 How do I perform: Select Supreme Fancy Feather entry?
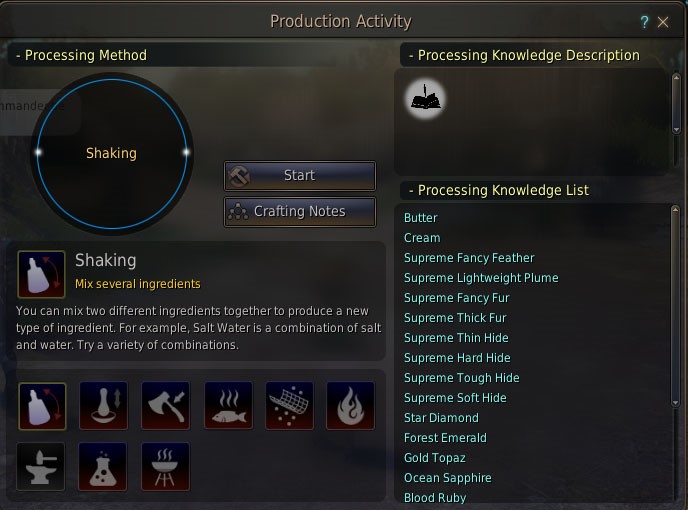(x=469, y=258)
